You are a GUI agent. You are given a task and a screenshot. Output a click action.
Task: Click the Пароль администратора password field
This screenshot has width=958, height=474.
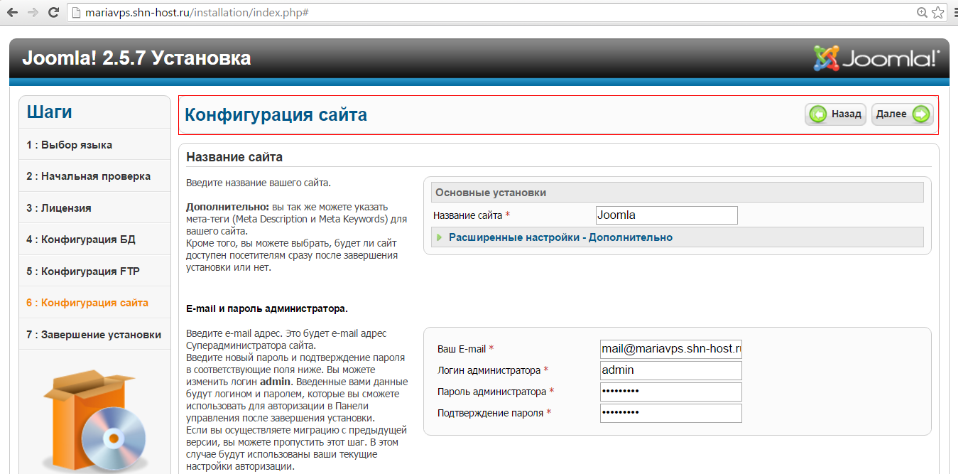[671, 392]
